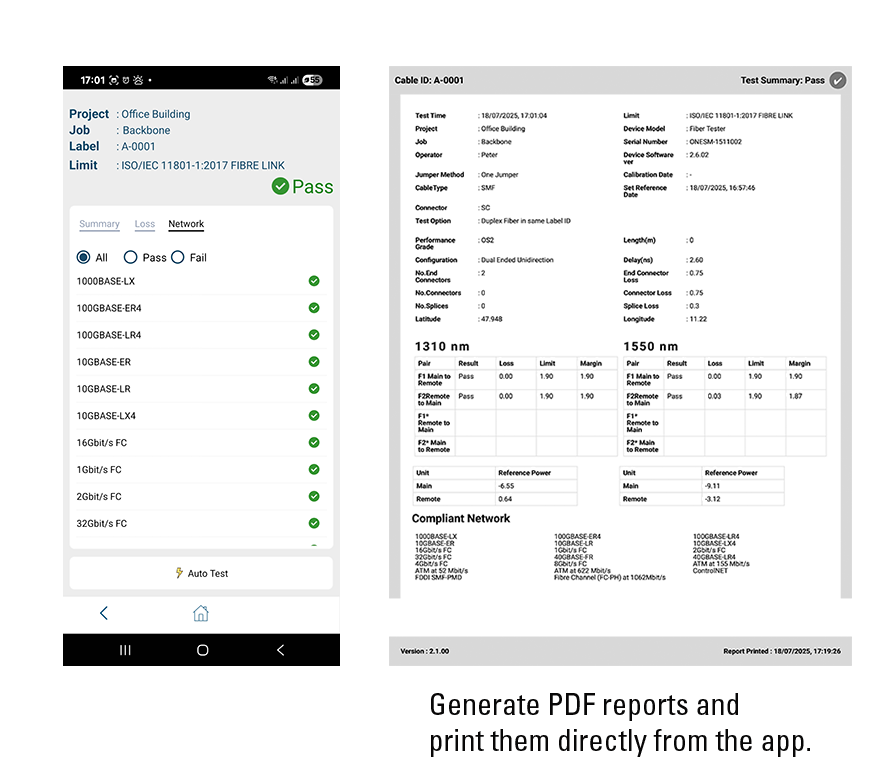The width and height of the screenshot is (886, 769).
Task: Click the Version : 2.1.00 footer text
Action: tap(424, 651)
